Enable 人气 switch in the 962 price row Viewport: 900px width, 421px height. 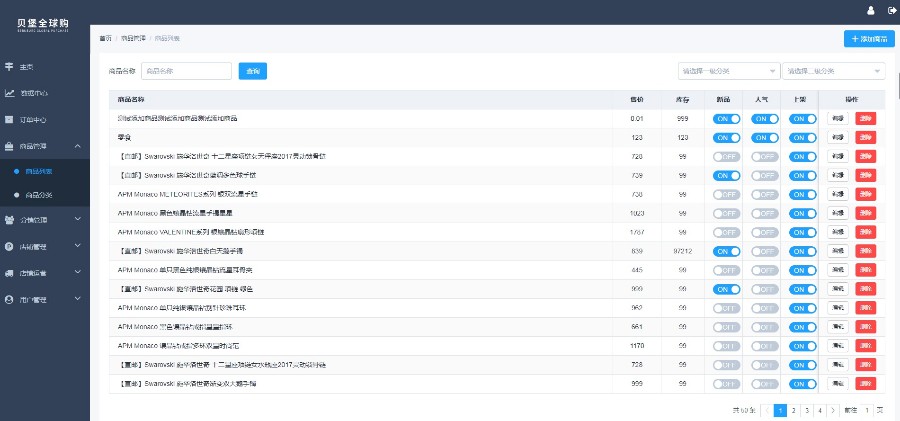(765, 308)
